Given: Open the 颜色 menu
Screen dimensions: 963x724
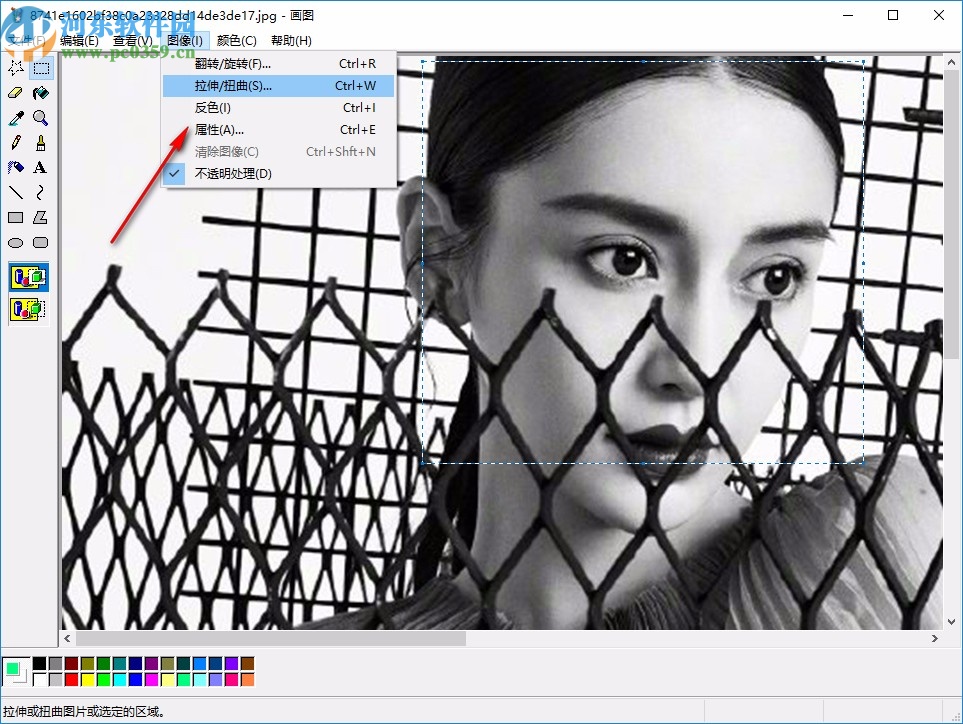Looking at the screenshot, I should click(234, 40).
